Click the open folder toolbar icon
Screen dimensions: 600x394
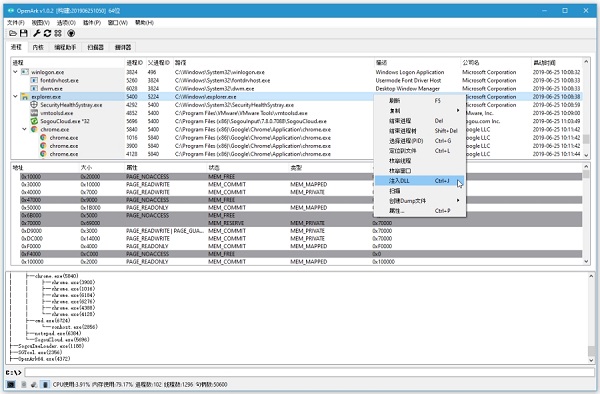click(x=13, y=33)
